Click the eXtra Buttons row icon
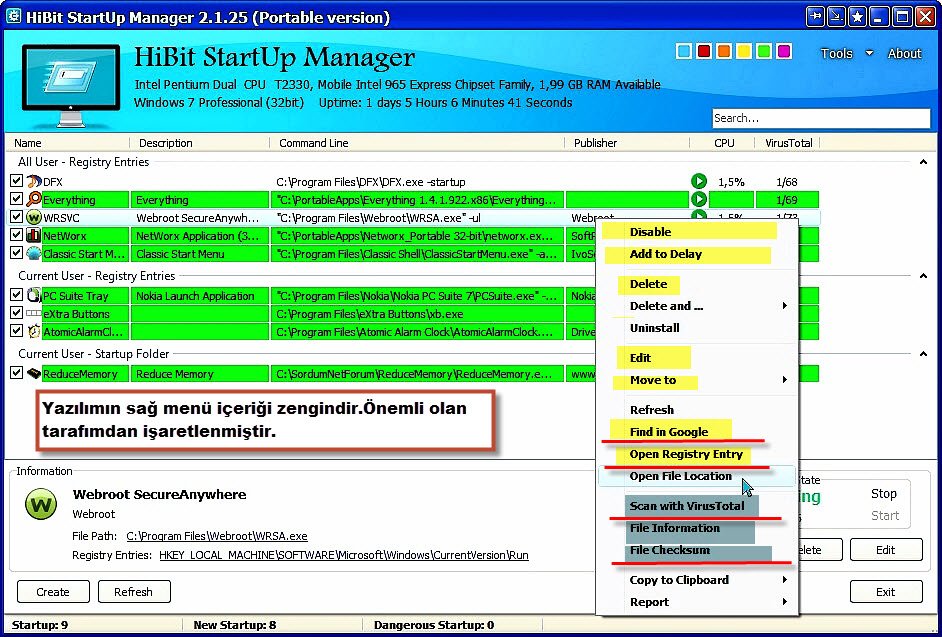 (x=34, y=314)
